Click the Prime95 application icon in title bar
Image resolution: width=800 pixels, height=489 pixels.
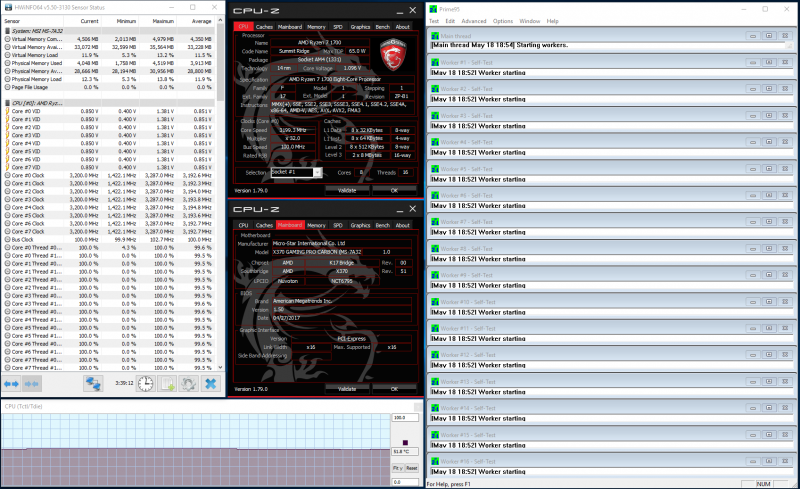point(433,9)
